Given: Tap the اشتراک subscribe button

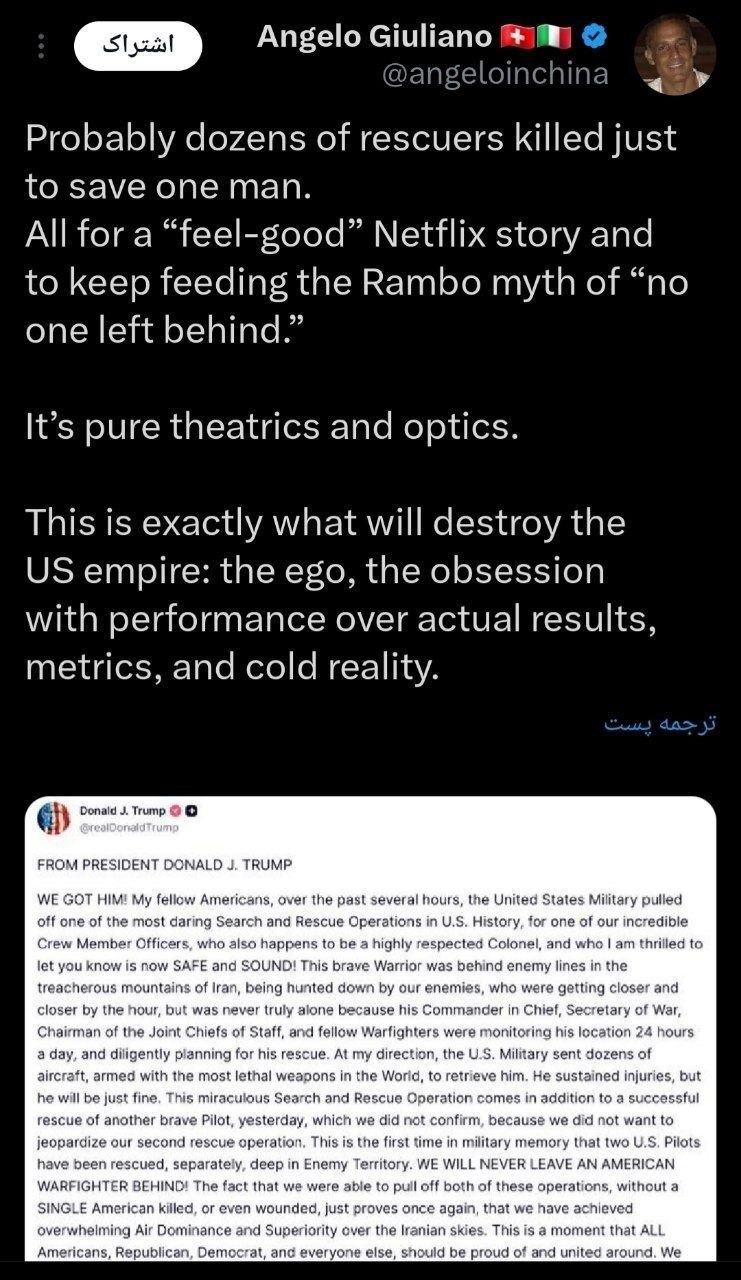Looking at the screenshot, I should [138, 47].
